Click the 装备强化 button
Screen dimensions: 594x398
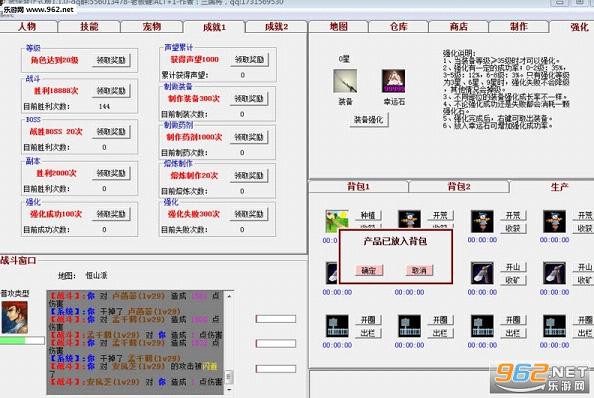369,120
